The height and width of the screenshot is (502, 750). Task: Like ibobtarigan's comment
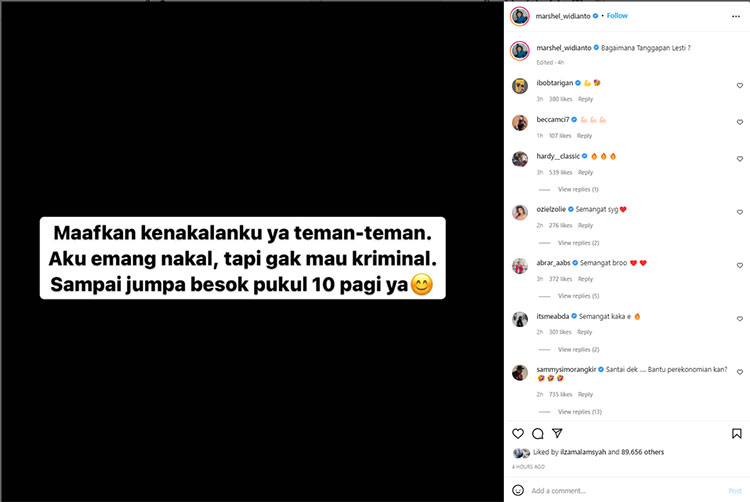(x=739, y=86)
